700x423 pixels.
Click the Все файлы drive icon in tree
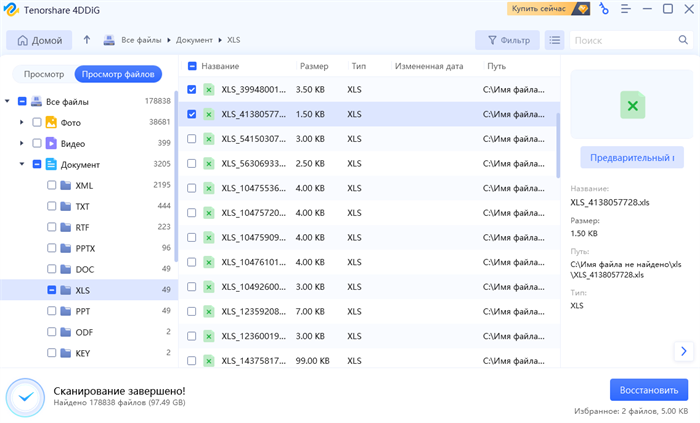(x=36, y=101)
